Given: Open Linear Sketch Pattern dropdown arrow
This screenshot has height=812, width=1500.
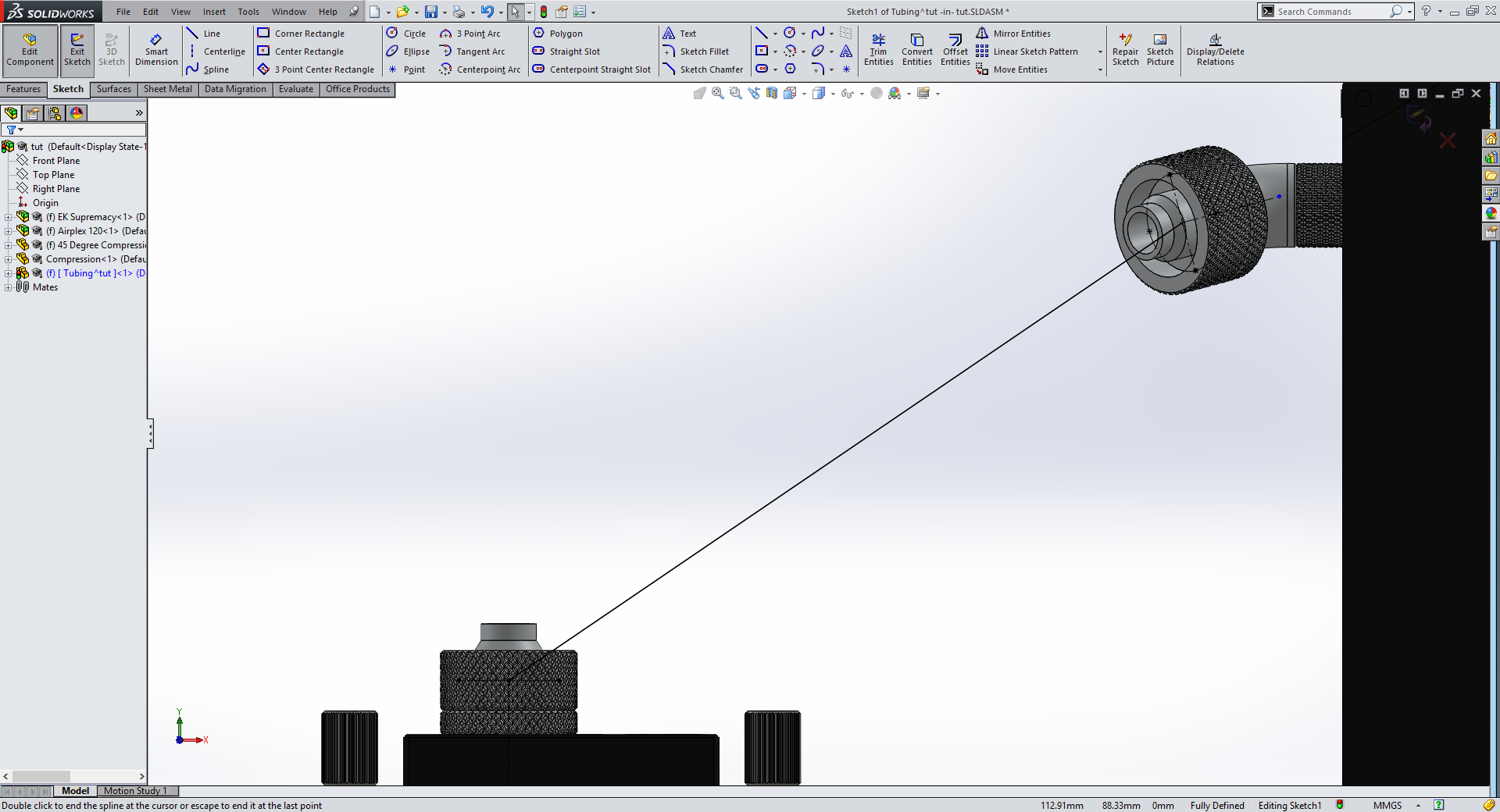Looking at the screenshot, I should pos(1100,52).
